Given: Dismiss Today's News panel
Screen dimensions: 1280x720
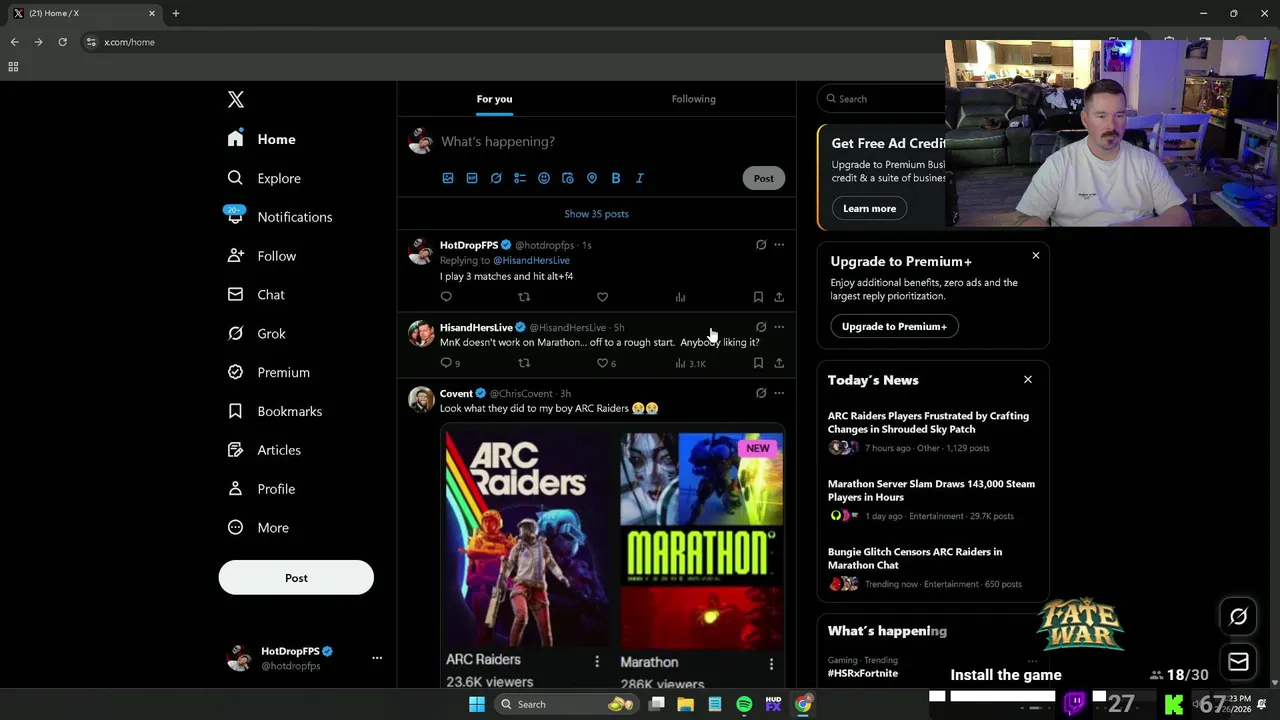Looking at the screenshot, I should [1027, 380].
